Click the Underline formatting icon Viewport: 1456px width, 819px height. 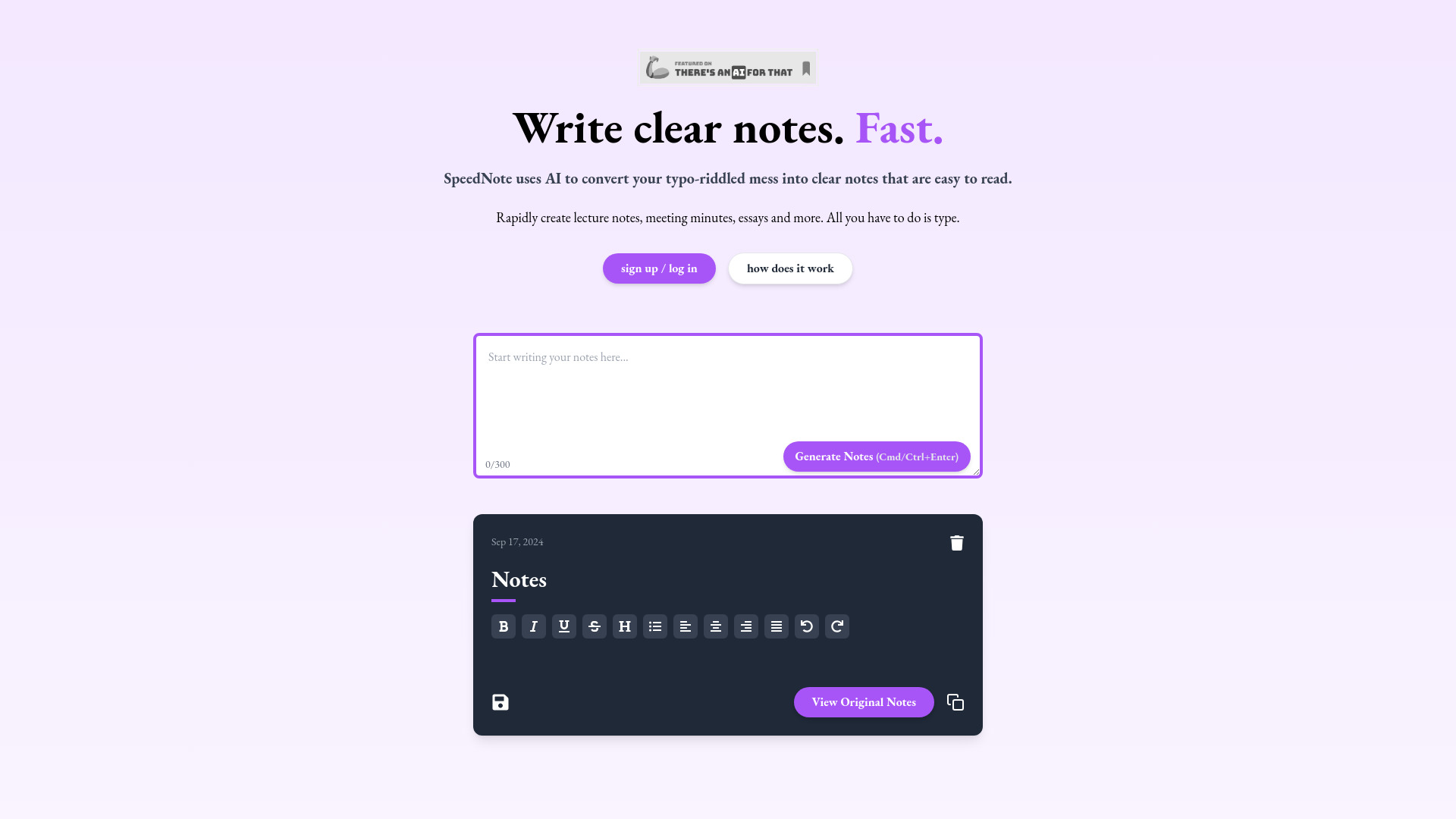[x=564, y=626]
